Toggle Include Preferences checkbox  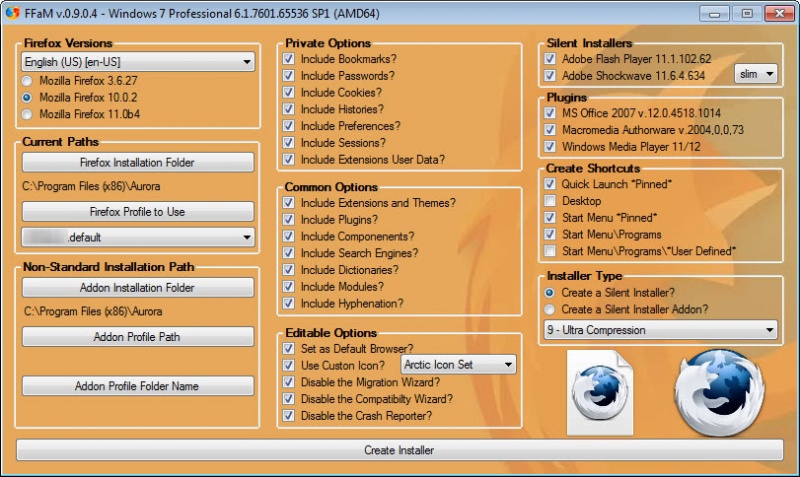coord(289,125)
